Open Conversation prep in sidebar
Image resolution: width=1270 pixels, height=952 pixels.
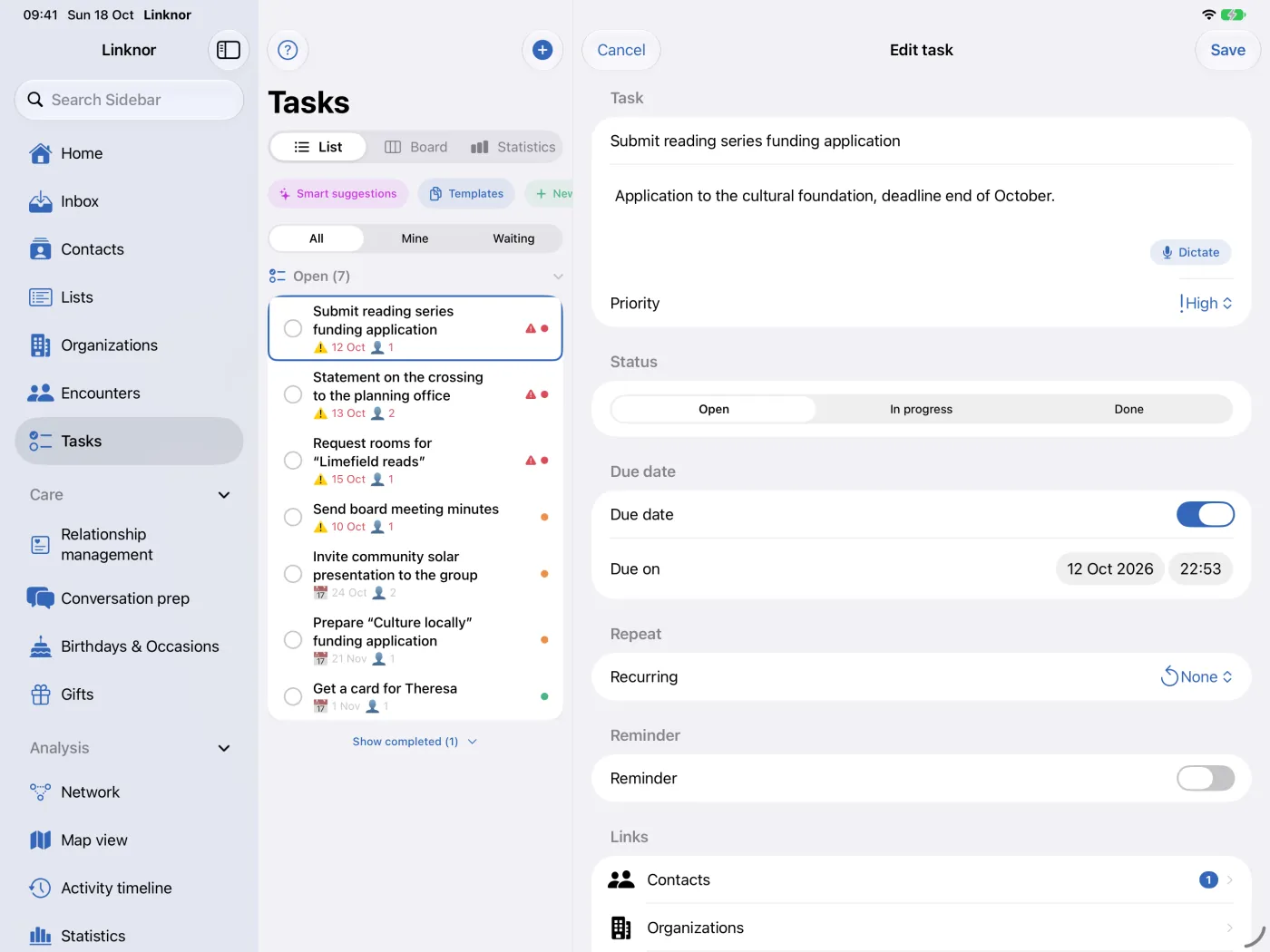pyautogui.click(x=129, y=598)
